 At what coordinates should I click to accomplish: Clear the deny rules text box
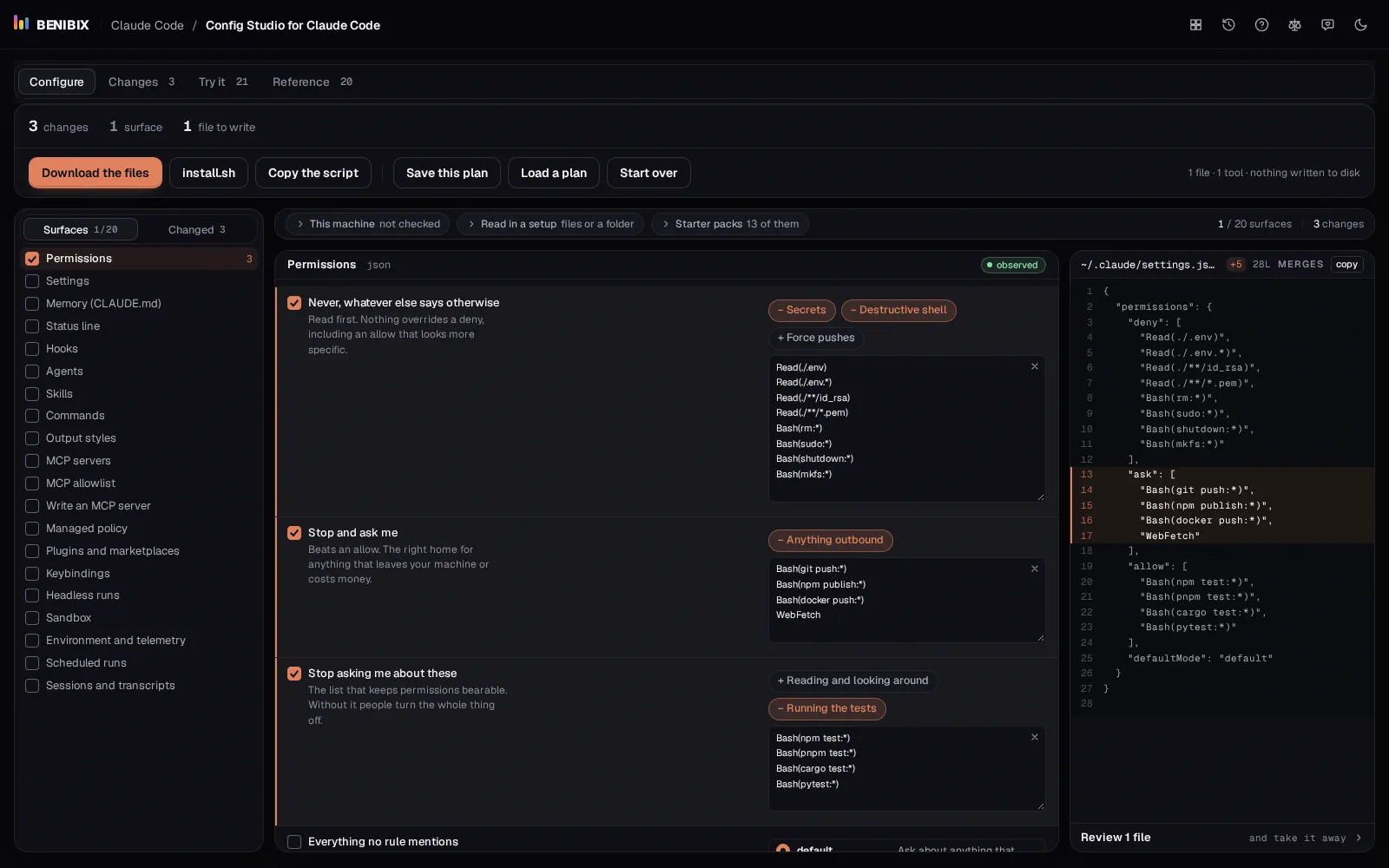[1034, 366]
